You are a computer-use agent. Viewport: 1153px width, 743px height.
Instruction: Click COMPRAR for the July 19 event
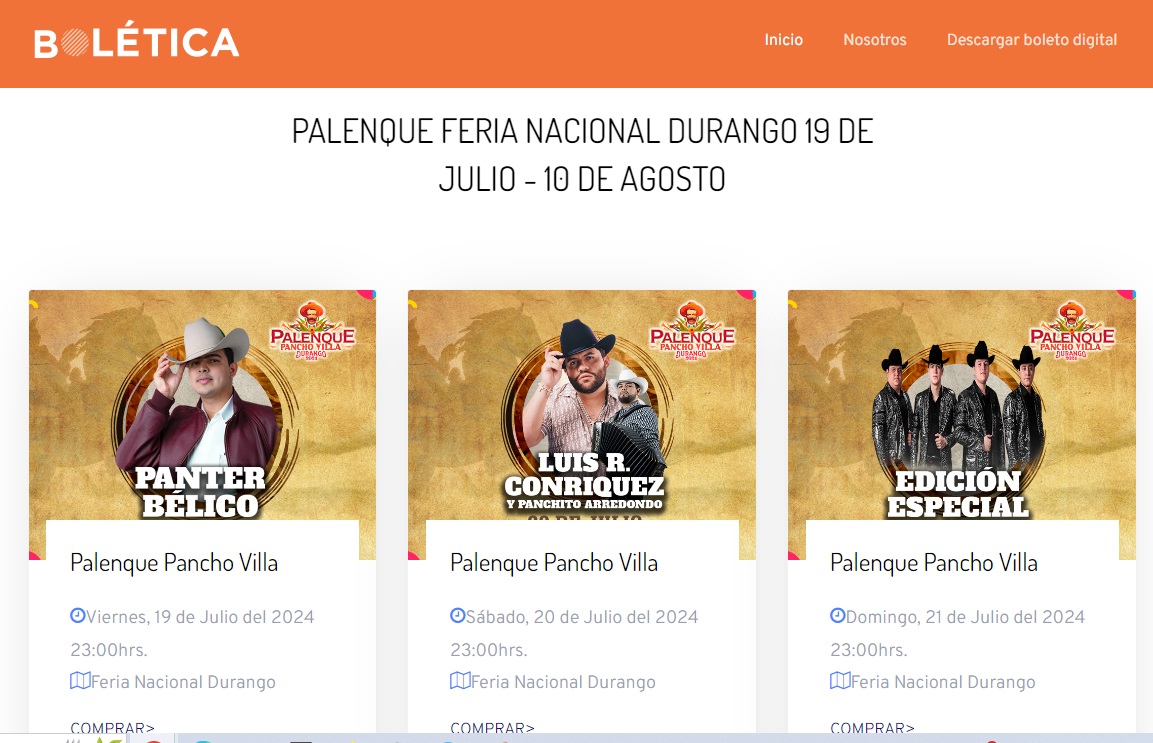(x=113, y=727)
